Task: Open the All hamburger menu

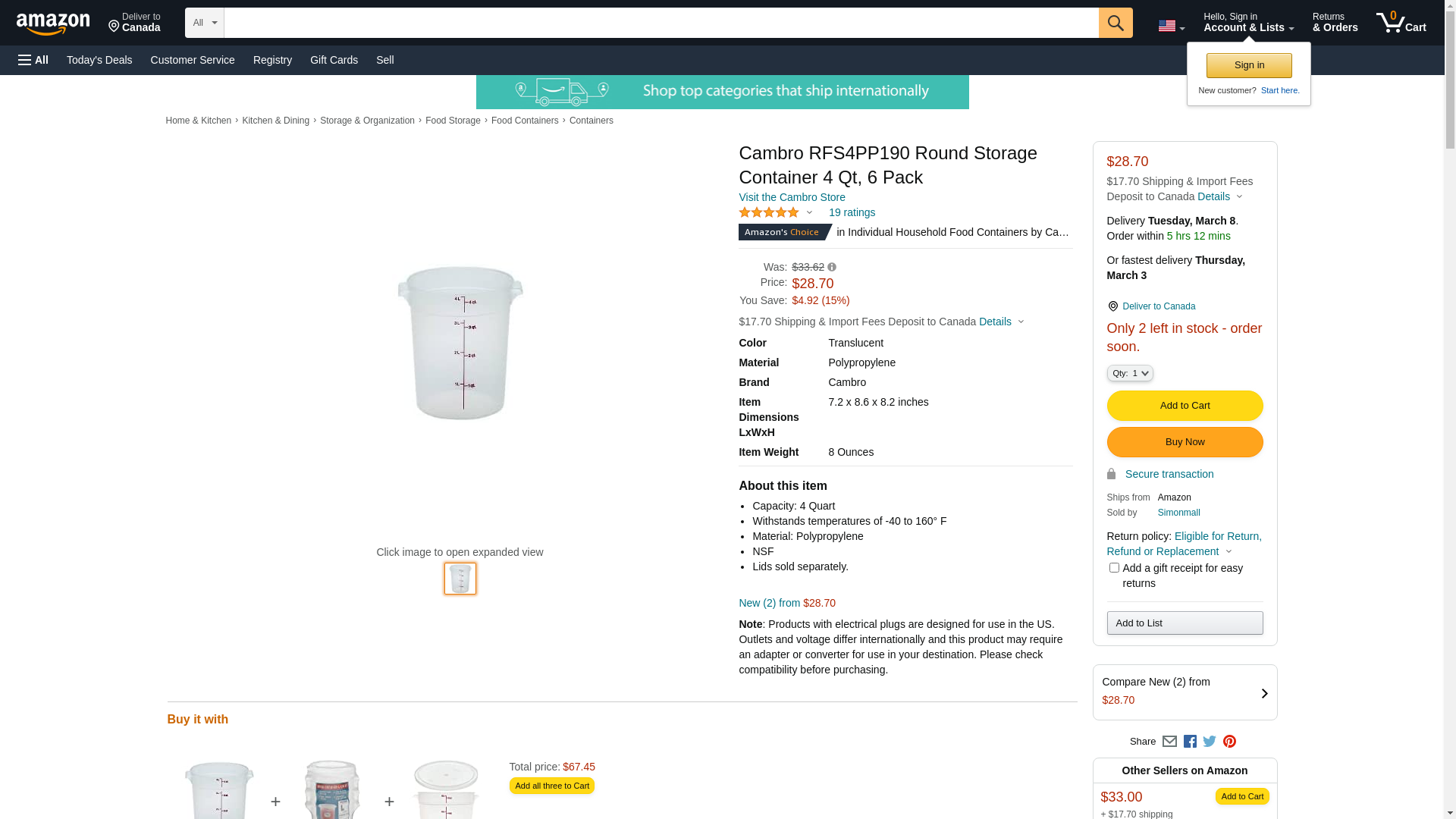Action: [x=33, y=60]
